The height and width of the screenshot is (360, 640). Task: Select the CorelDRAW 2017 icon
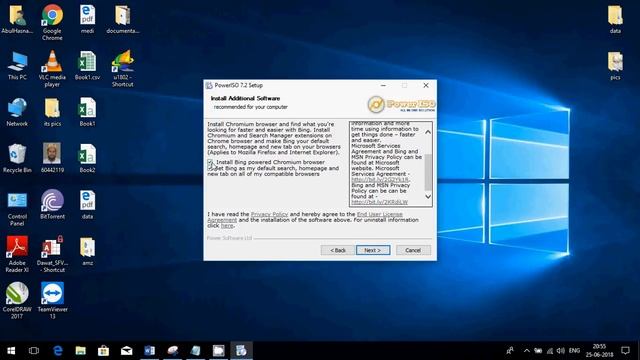(x=17, y=300)
